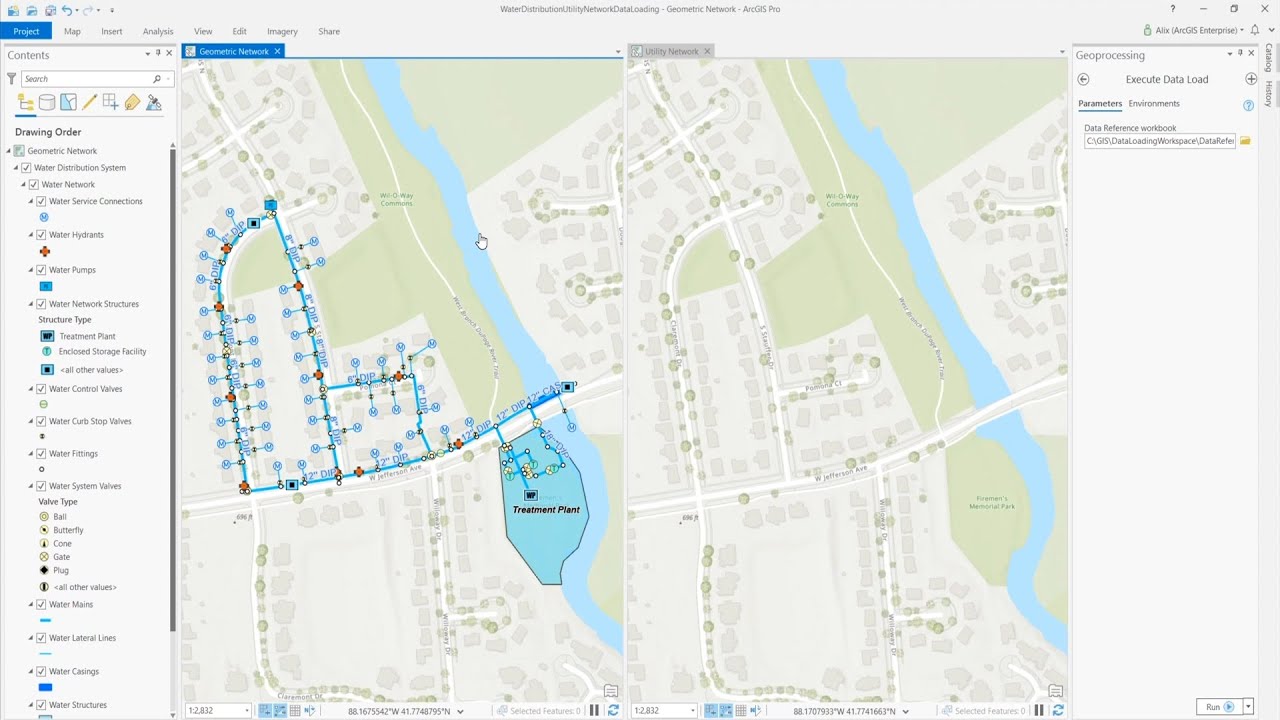Click Data Reference workbook path field
The image size is (1280, 720).
(x=1160, y=141)
